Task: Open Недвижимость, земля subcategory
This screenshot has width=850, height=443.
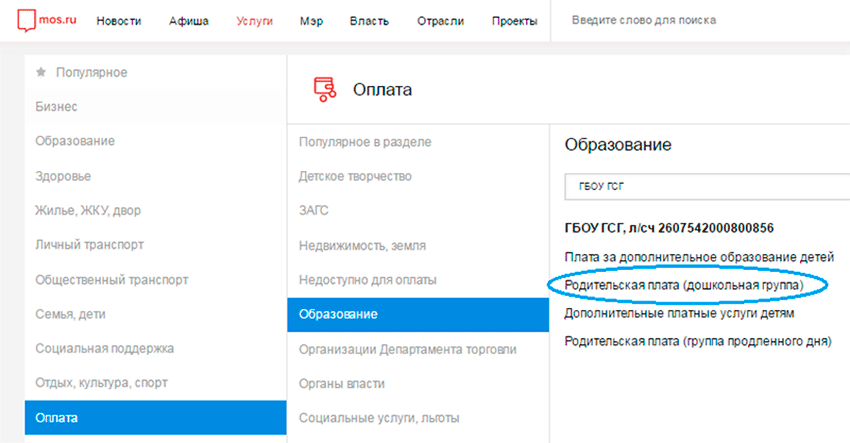Action: pyautogui.click(x=362, y=246)
